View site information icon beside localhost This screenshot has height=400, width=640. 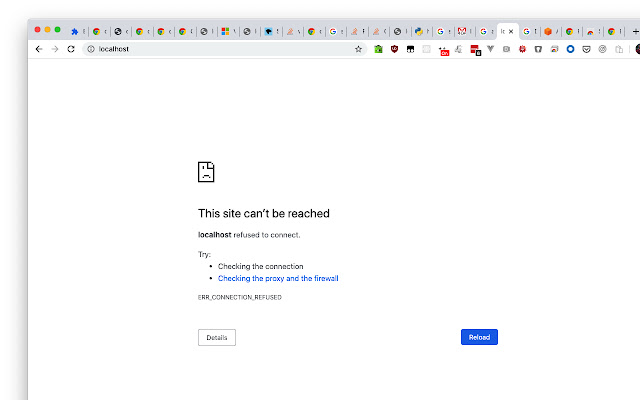coord(91,49)
